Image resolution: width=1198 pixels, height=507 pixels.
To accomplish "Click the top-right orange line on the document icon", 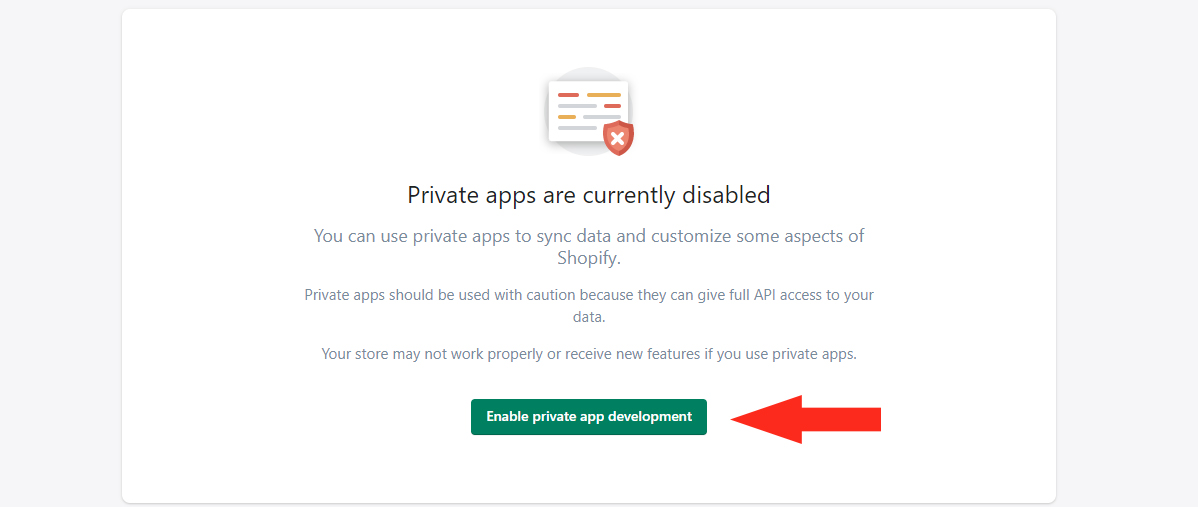I will click(x=604, y=95).
